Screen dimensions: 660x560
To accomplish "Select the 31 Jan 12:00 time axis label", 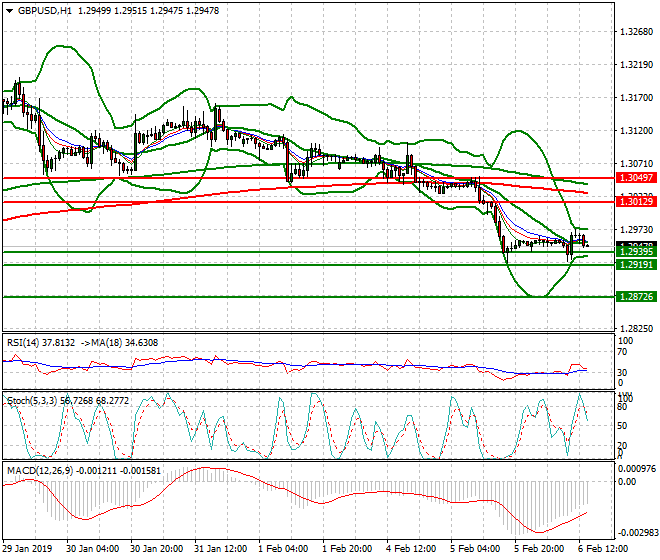I will pos(221,549).
